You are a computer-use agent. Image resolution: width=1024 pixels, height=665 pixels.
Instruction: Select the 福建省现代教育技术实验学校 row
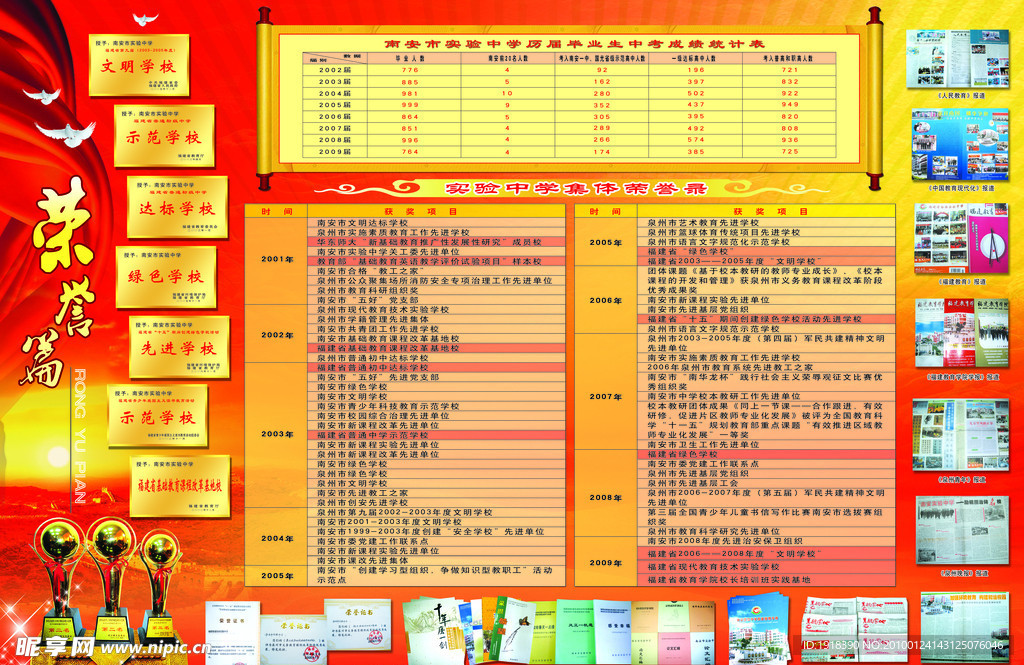[766, 567]
